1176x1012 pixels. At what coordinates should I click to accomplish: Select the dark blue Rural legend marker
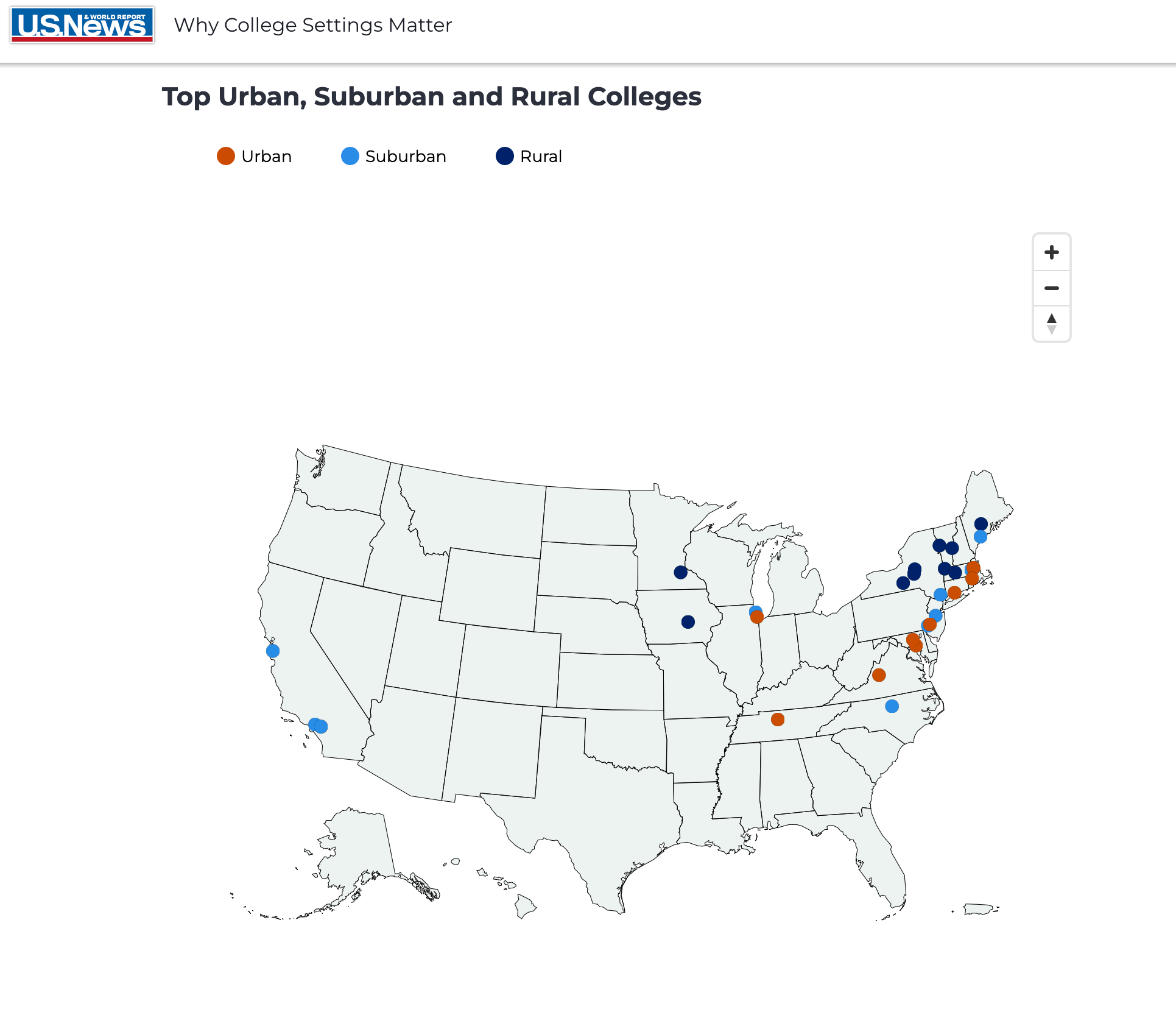tap(504, 156)
